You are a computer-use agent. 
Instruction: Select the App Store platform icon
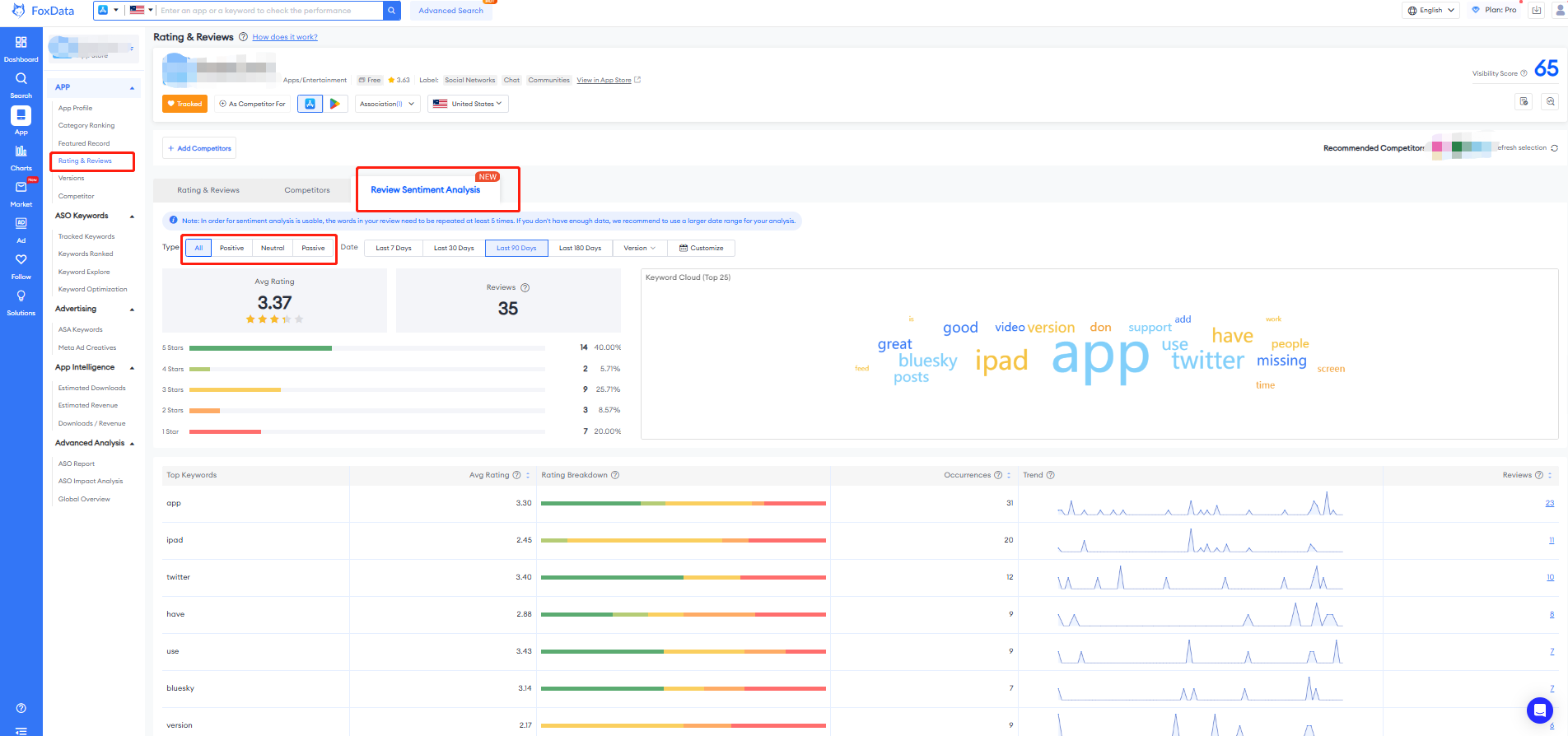(x=310, y=104)
